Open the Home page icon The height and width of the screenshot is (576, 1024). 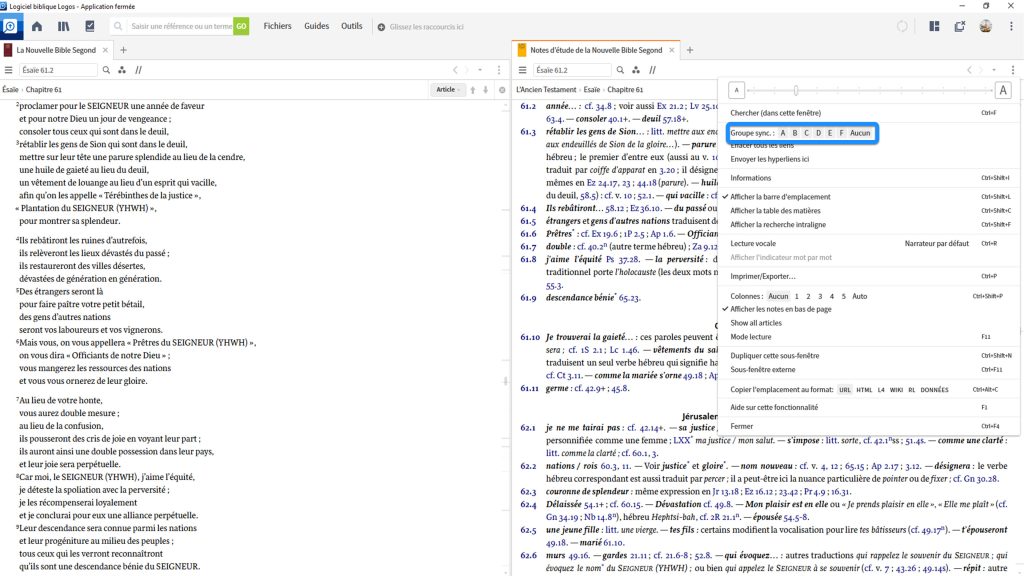coord(37,26)
